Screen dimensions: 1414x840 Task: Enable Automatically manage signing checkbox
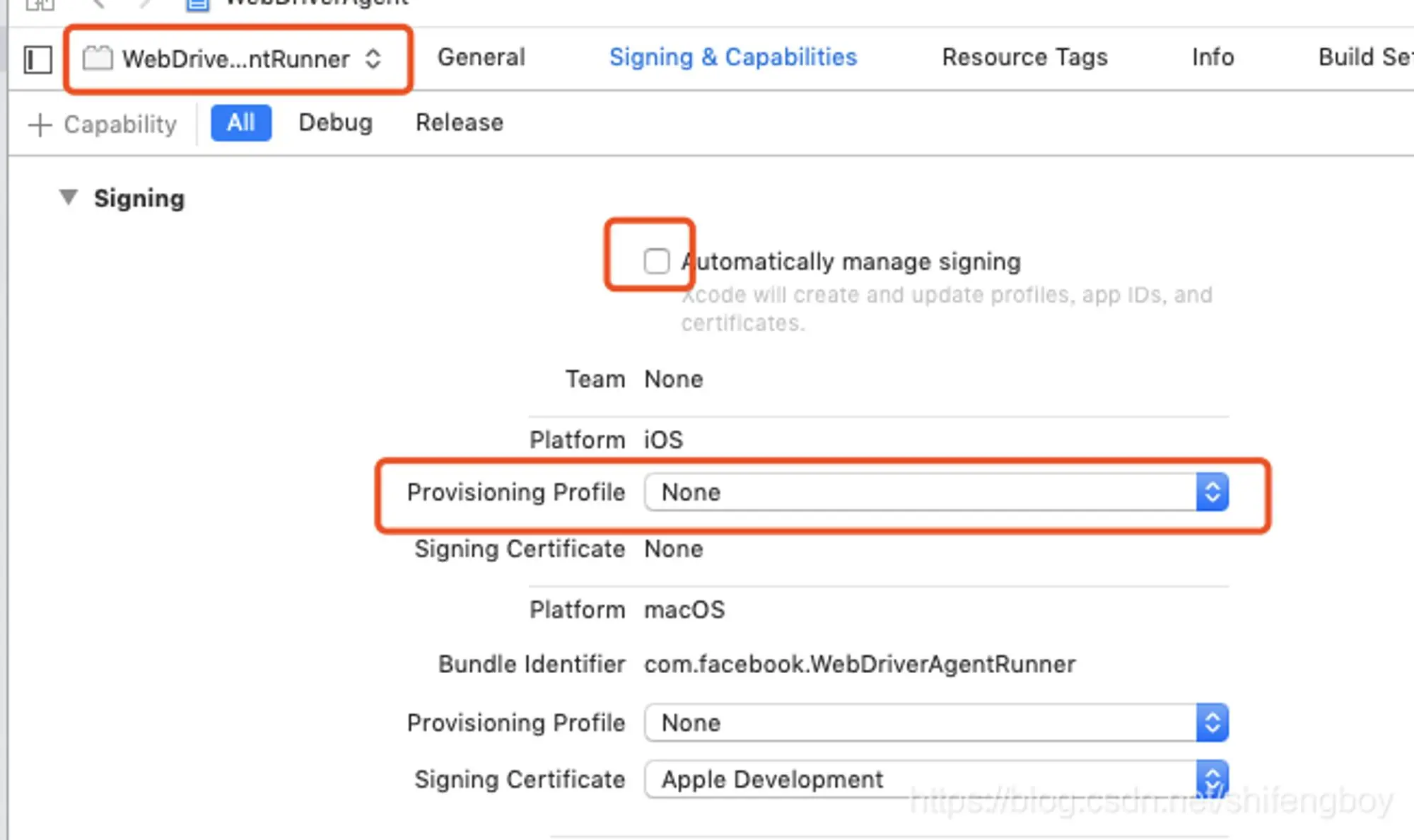point(656,261)
